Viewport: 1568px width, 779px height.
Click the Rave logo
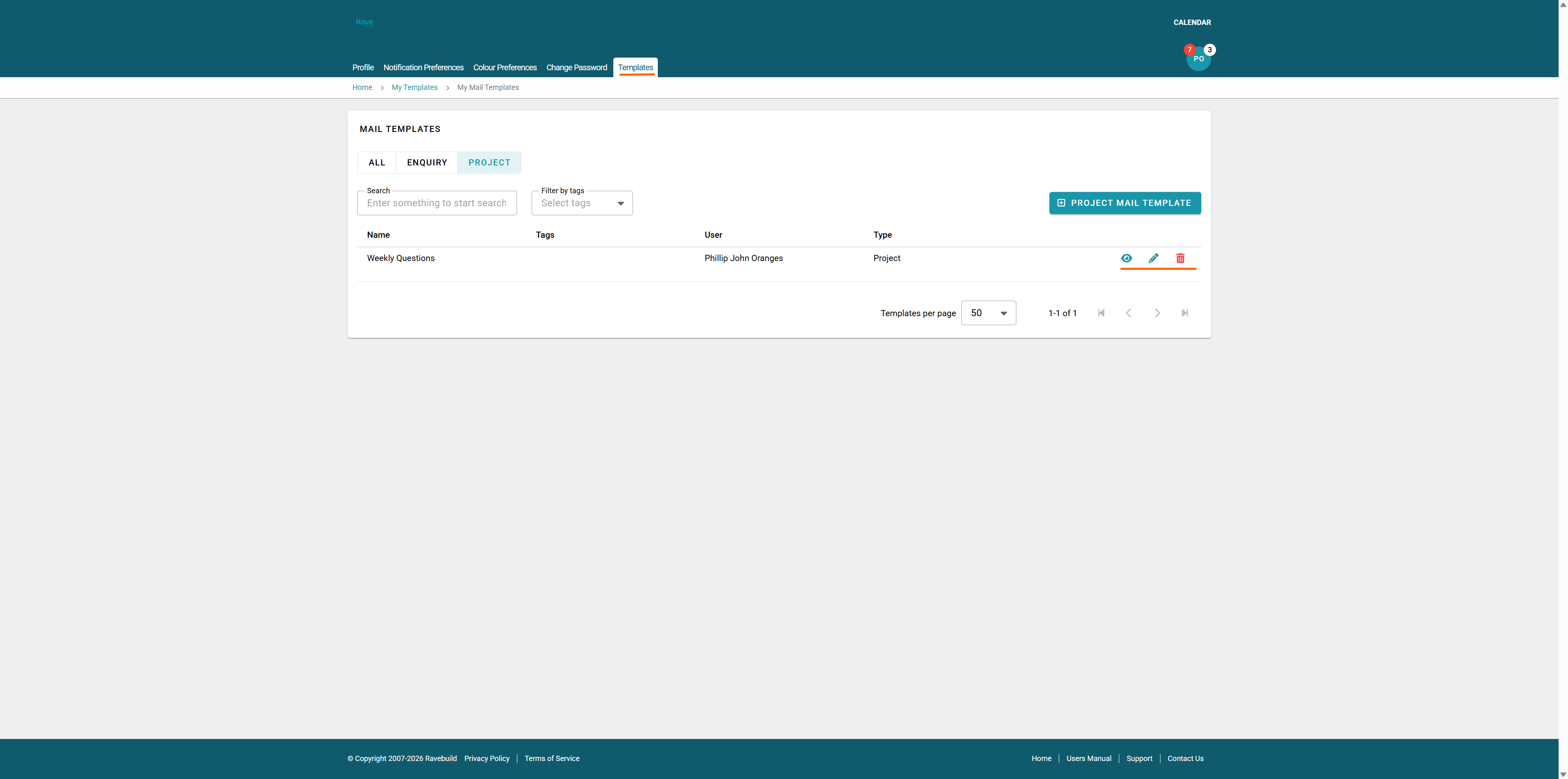pyautogui.click(x=364, y=22)
